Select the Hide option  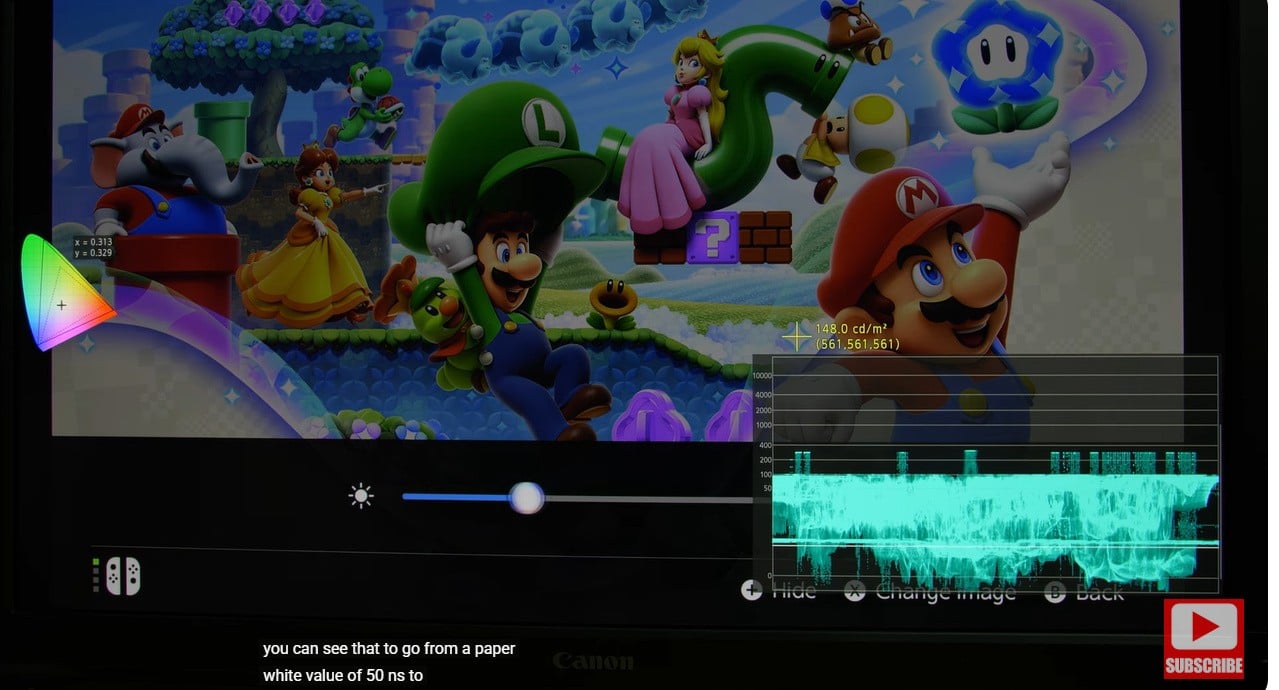tap(794, 591)
